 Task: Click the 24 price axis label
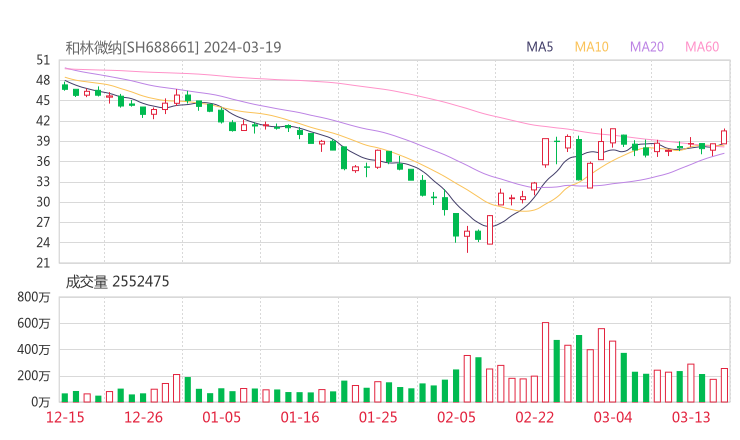(x=43, y=243)
